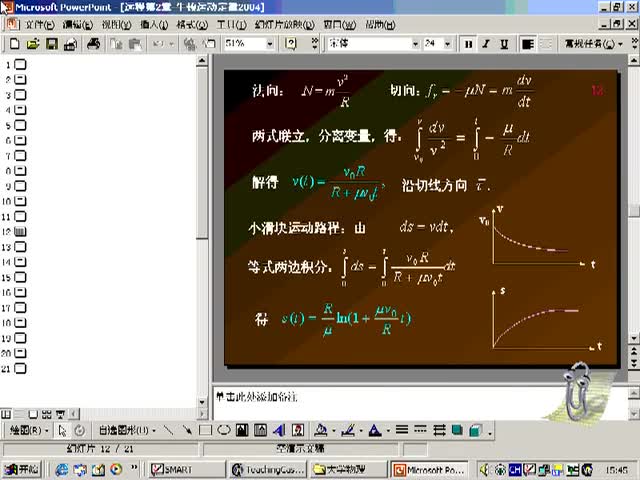The width and height of the screenshot is (640, 480).
Task: Click the Help question mark icon
Action: coord(290,44)
